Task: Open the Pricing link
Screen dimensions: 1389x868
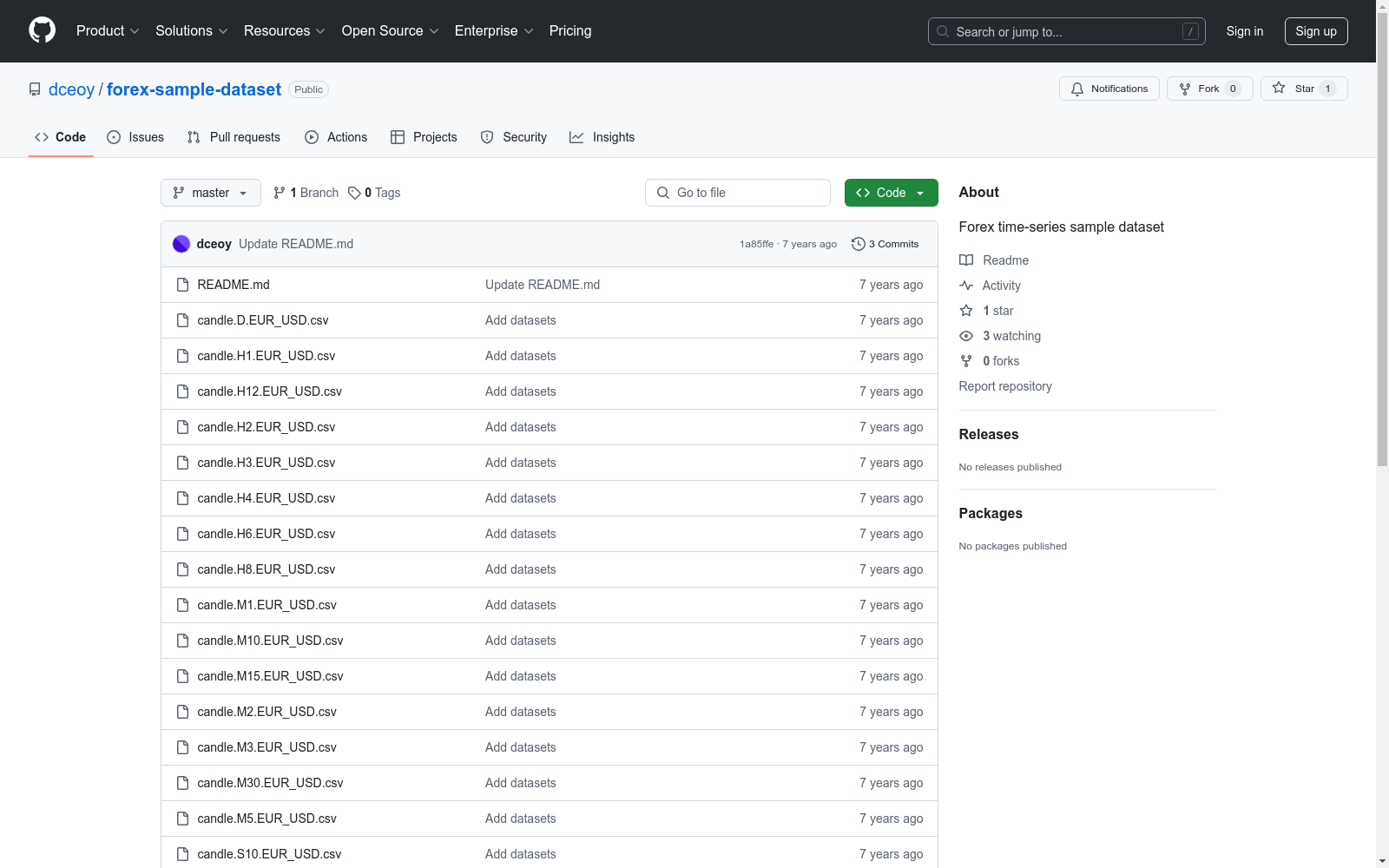Action: coord(570,31)
